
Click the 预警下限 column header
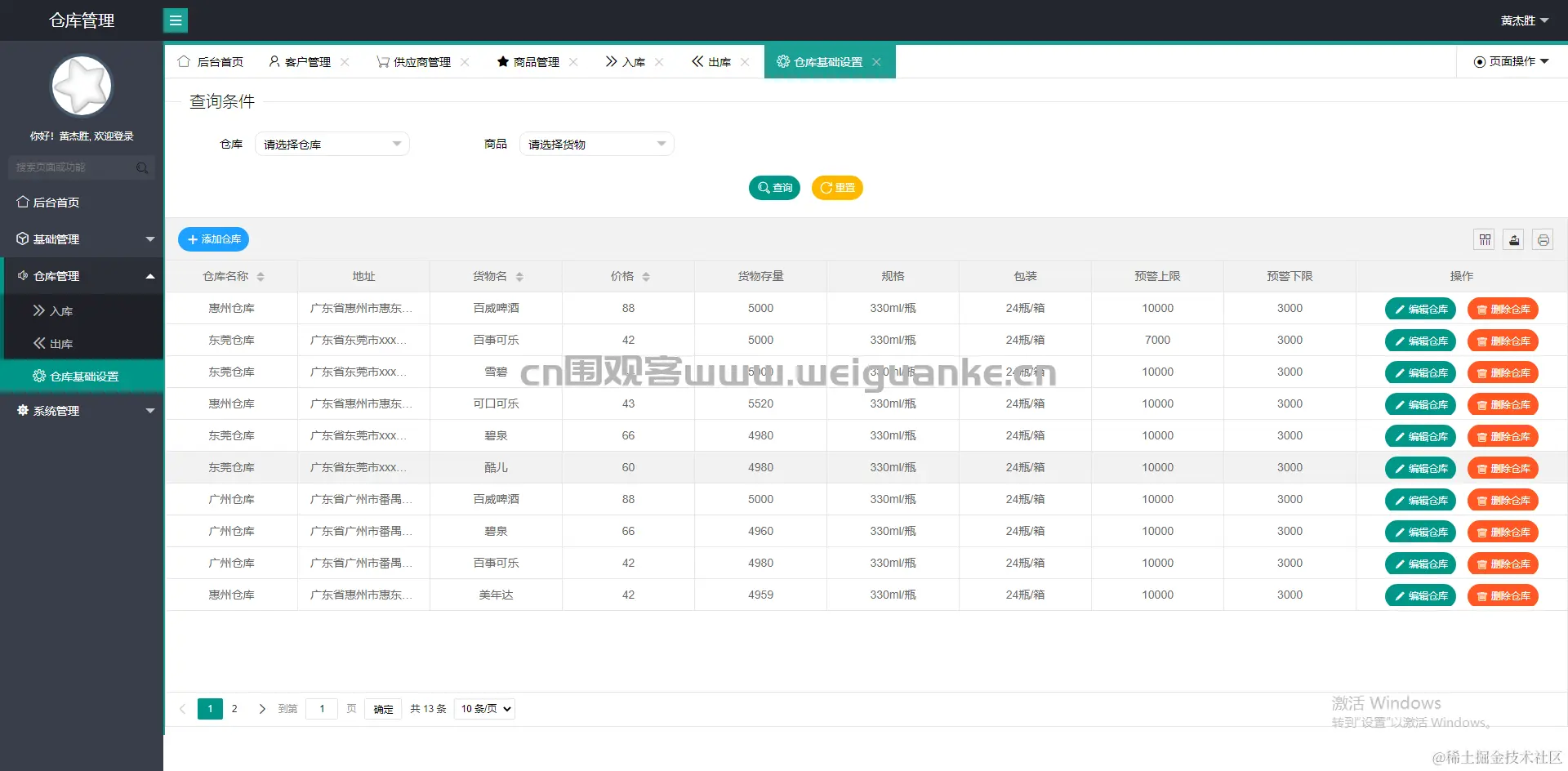[x=1290, y=277]
